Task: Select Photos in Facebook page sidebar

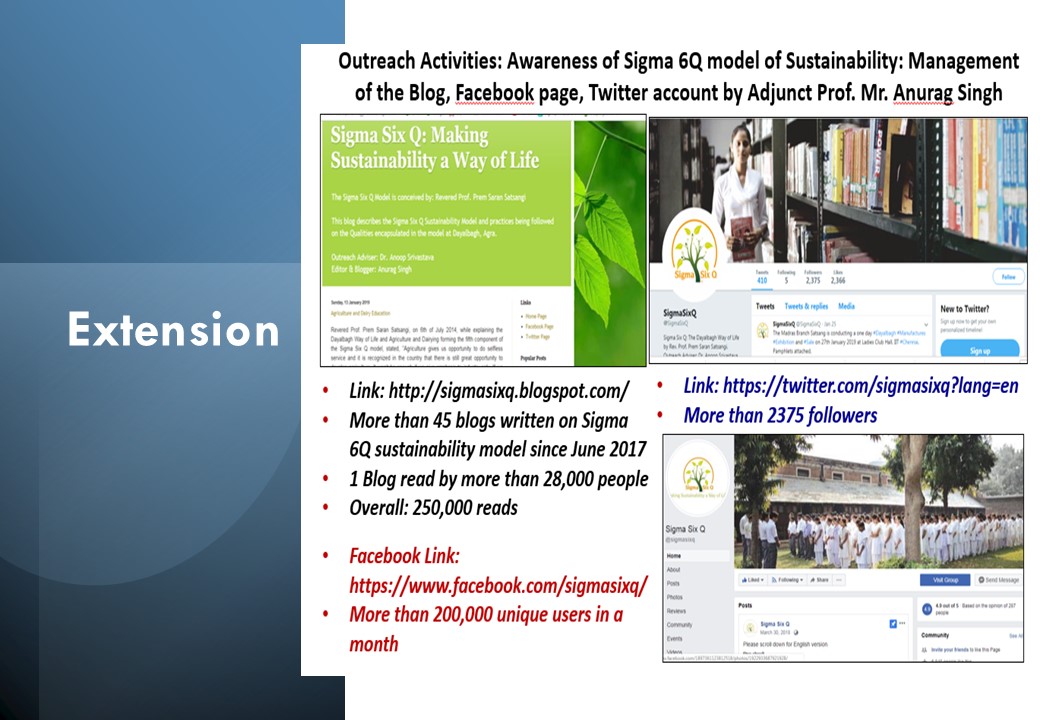Action: [x=675, y=597]
